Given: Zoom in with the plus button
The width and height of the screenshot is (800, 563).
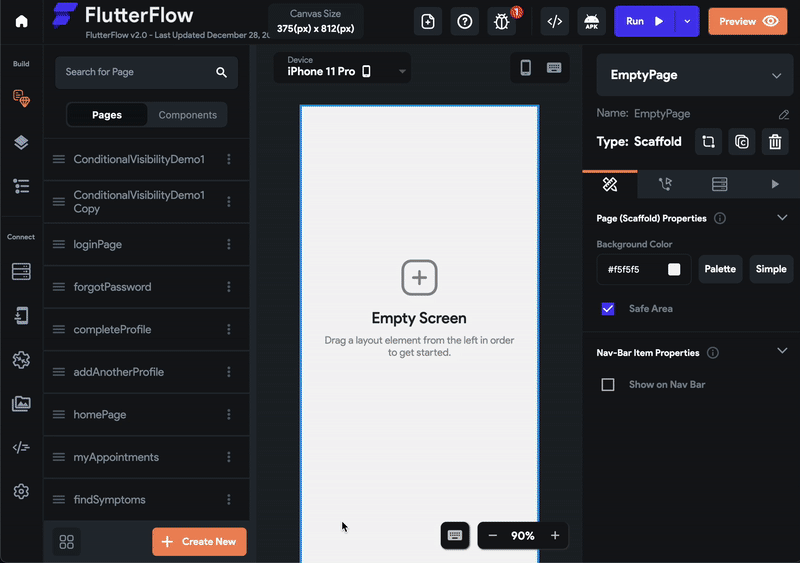Looking at the screenshot, I should point(555,535).
